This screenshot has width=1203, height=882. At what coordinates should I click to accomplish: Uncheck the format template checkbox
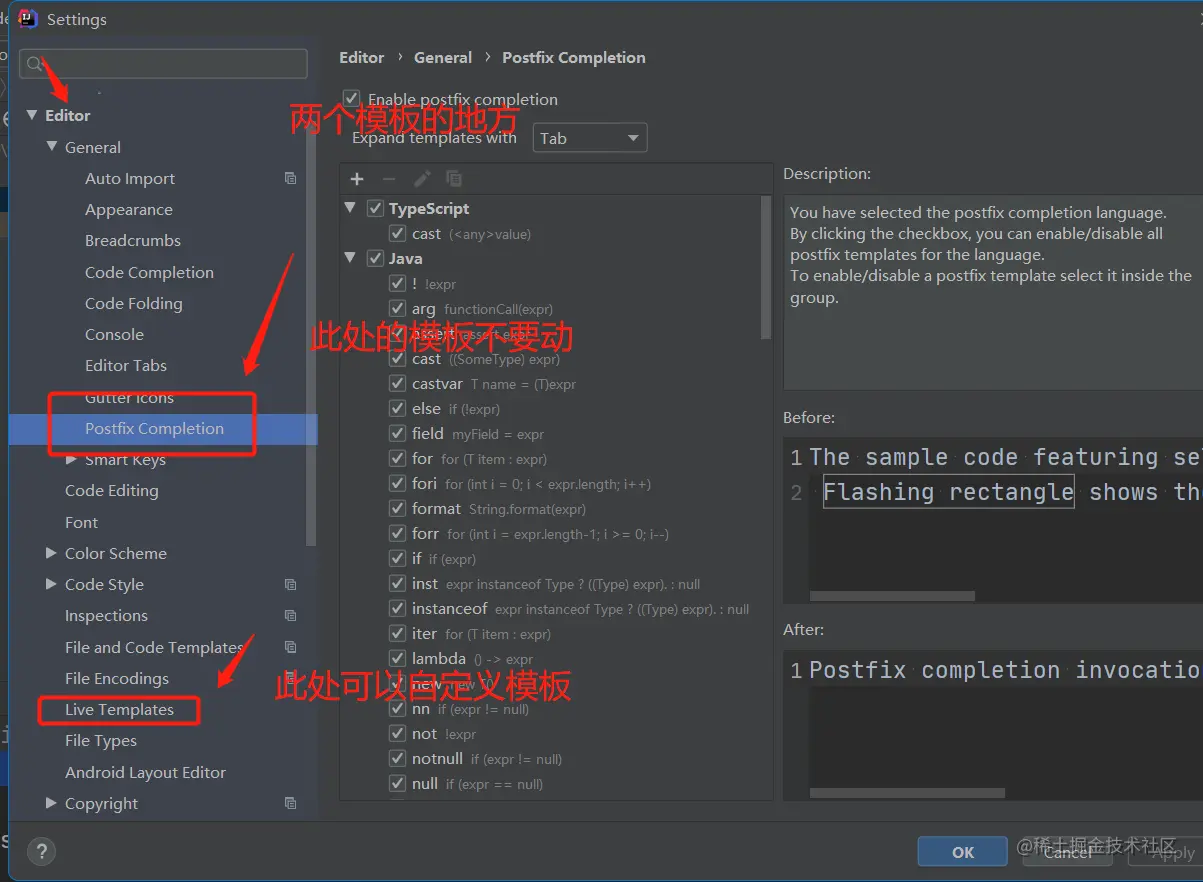coord(397,508)
